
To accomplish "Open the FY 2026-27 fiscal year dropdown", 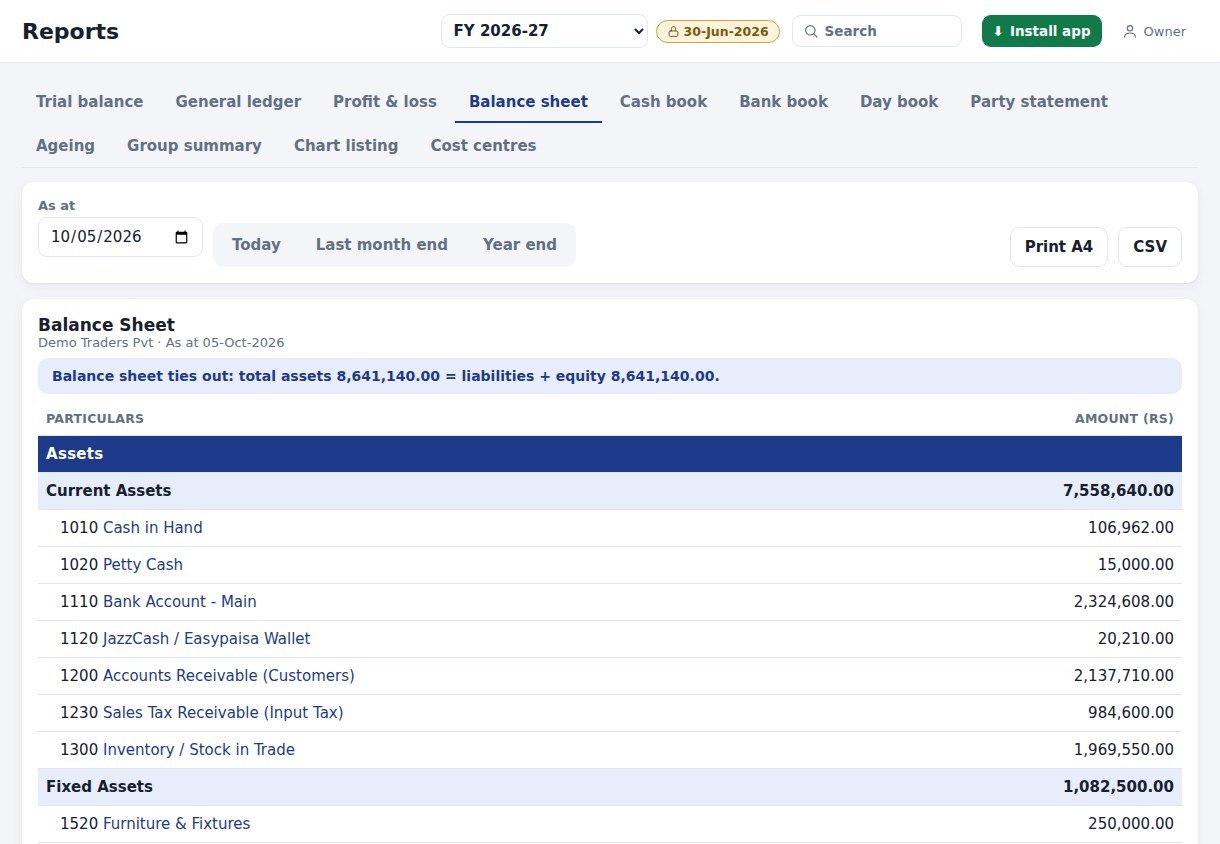I will tap(544, 31).
